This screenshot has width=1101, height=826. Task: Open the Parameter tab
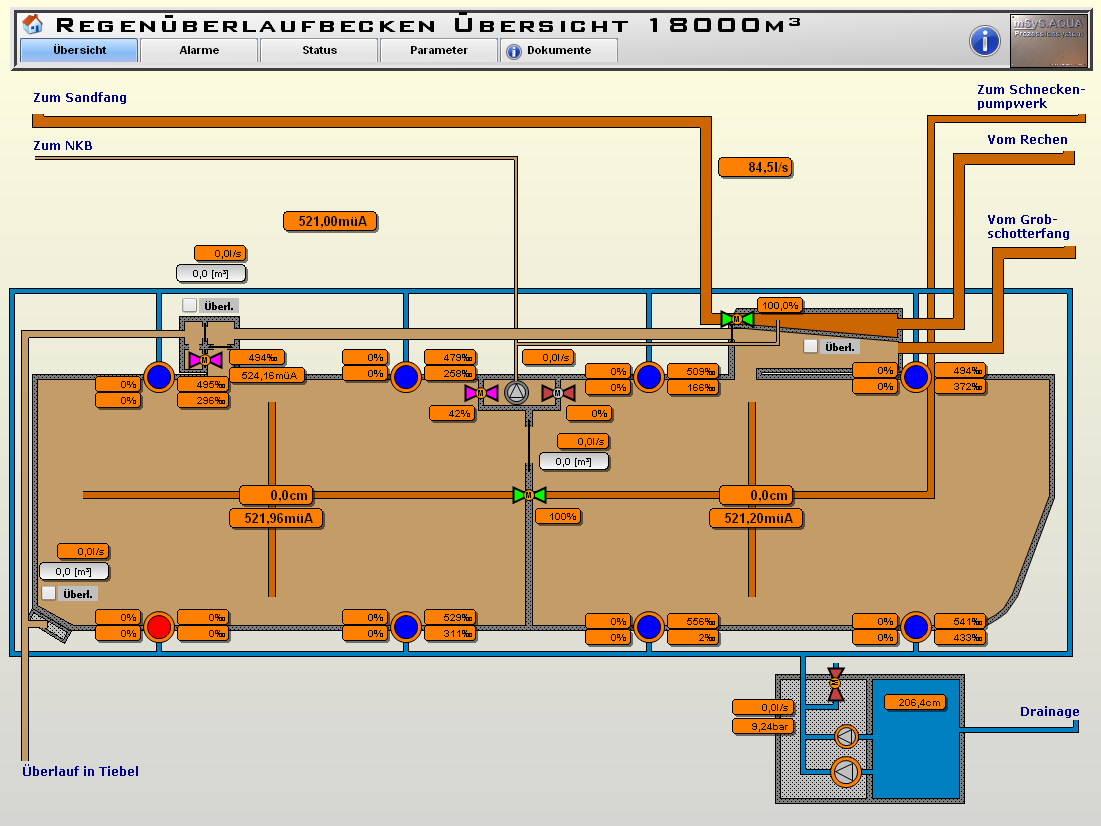click(x=438, y=50)
